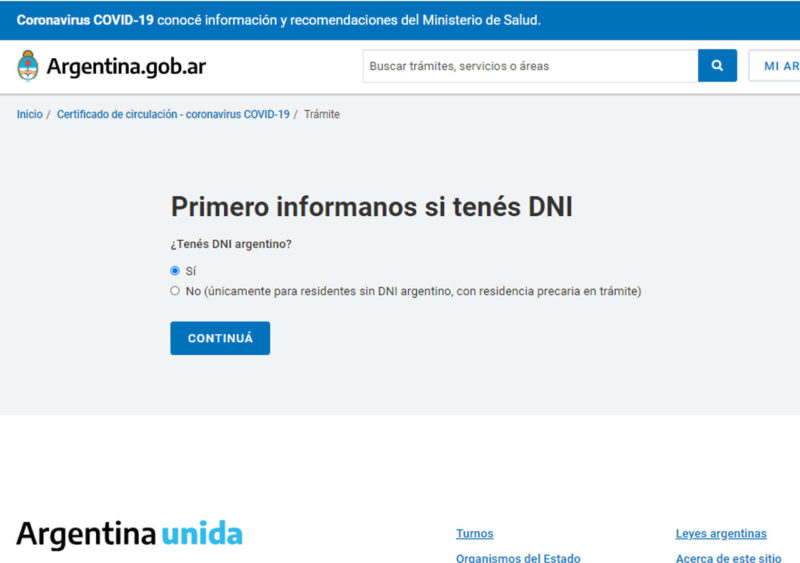Open the Coronavirus COVID-19 banner at top

[279, 20]
